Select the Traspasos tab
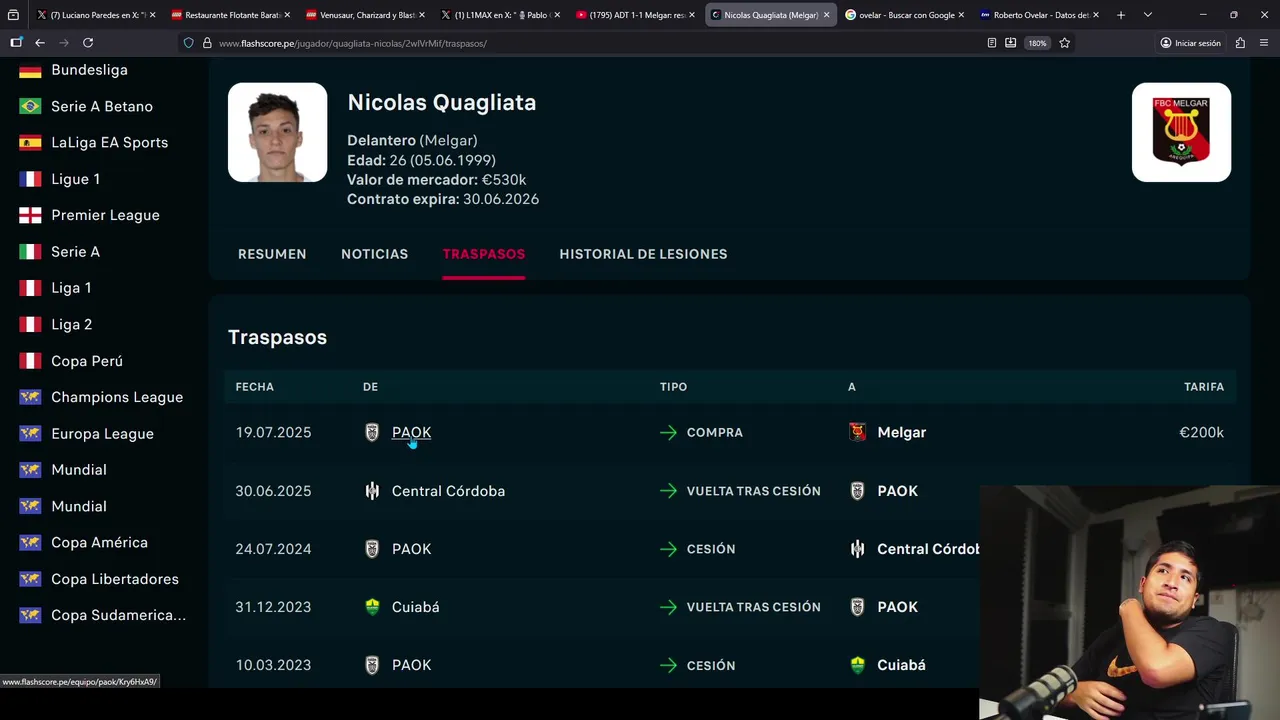Viewport: 1280px width, 720px height. click(x=484, y=254)
